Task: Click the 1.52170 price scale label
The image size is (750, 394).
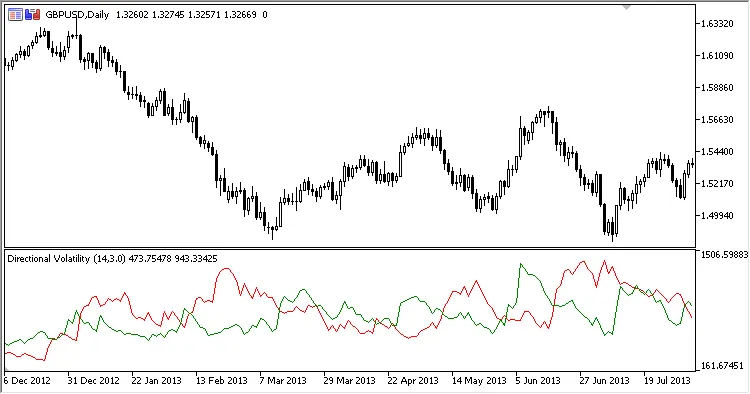Action: pos(717,184)
